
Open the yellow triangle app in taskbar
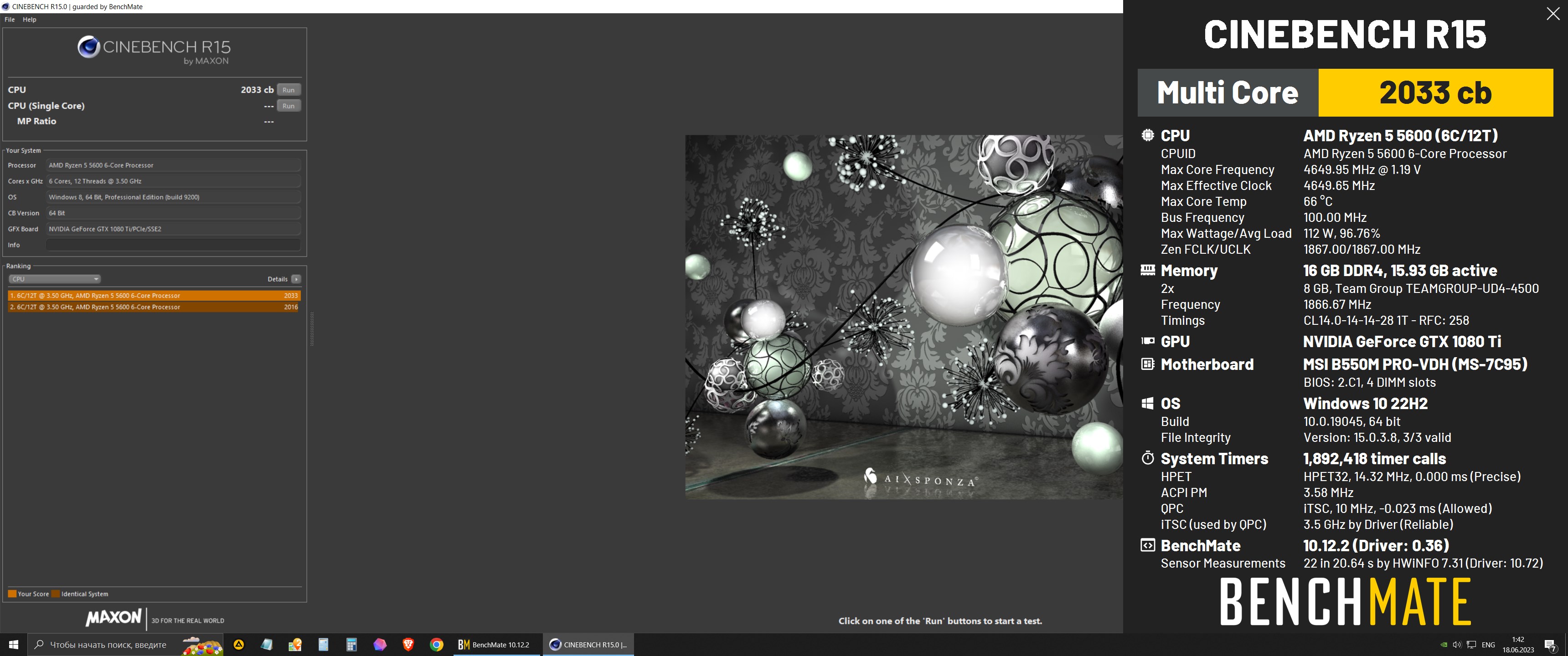coord(238,645)
